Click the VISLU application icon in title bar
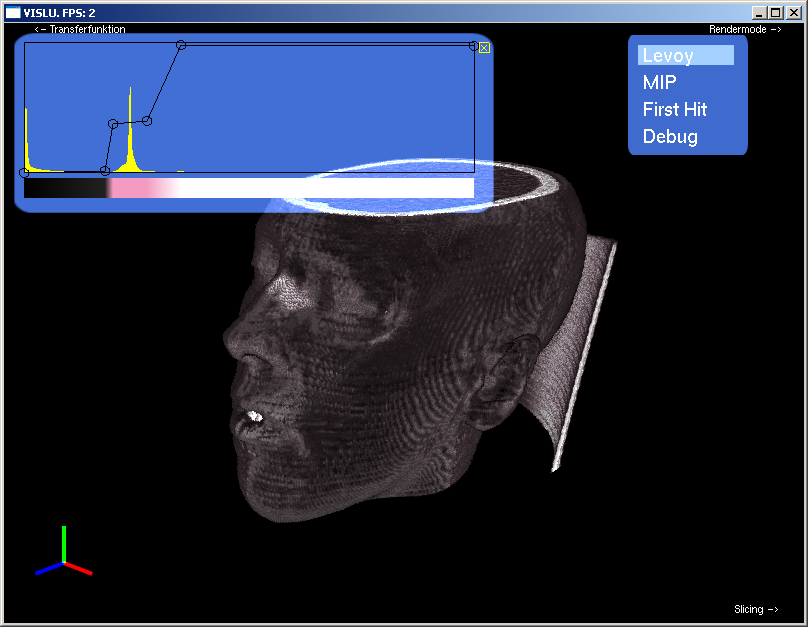808x627 pixels. (13, 12)
